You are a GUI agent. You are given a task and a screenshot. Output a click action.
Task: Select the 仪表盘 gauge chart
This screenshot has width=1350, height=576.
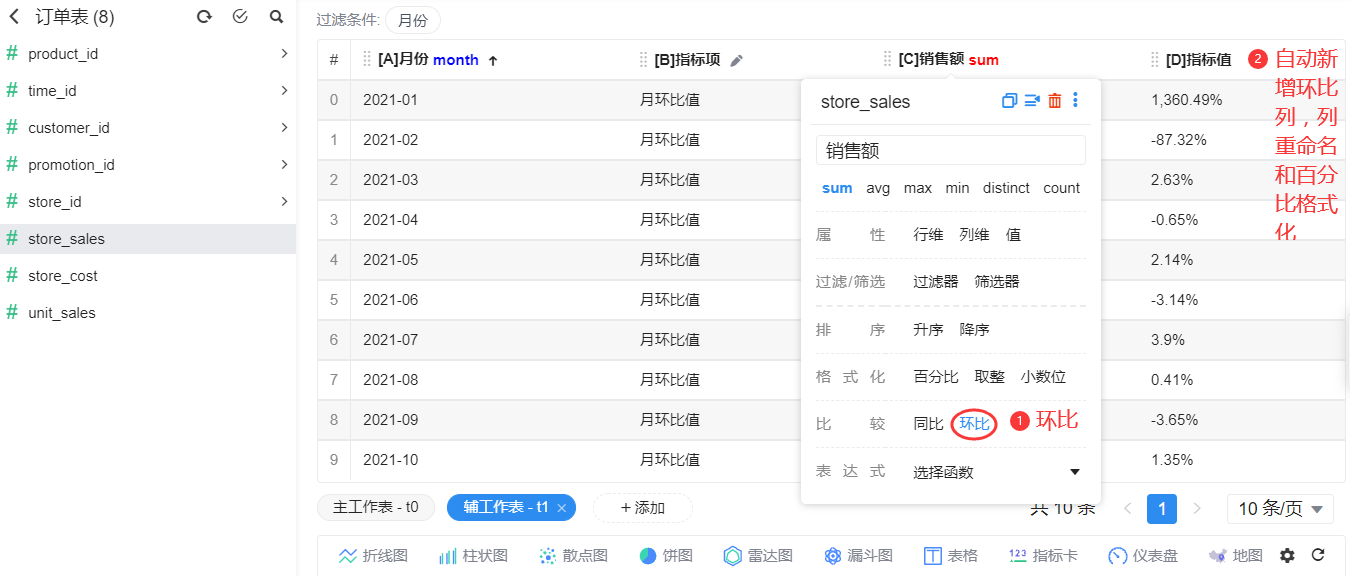(1143, 556)
